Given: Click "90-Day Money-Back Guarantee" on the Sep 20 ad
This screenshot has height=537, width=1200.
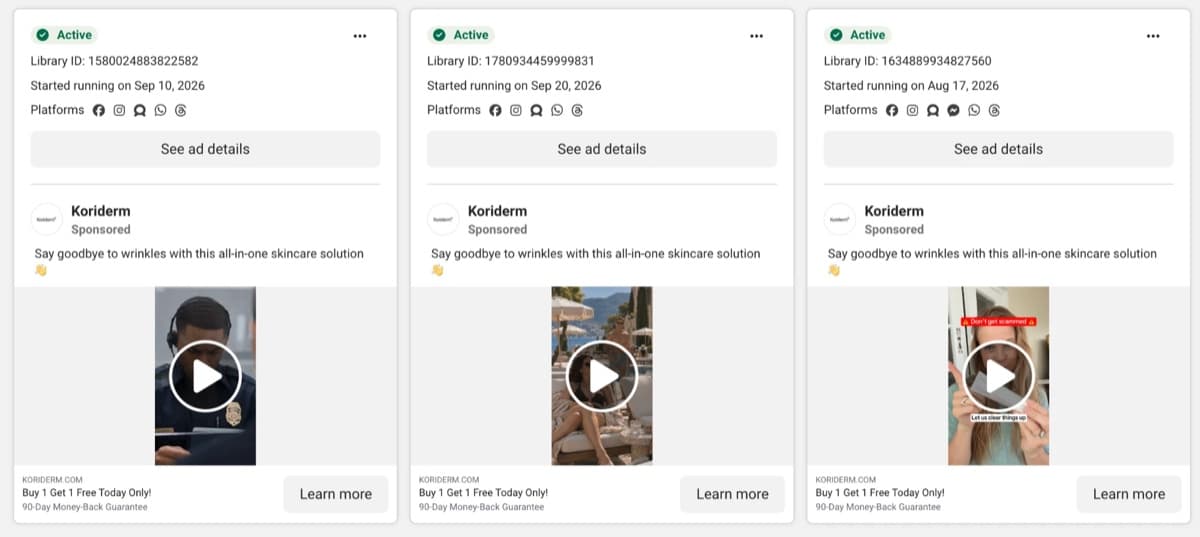Looking at the screenshot, I should (482, 507).
